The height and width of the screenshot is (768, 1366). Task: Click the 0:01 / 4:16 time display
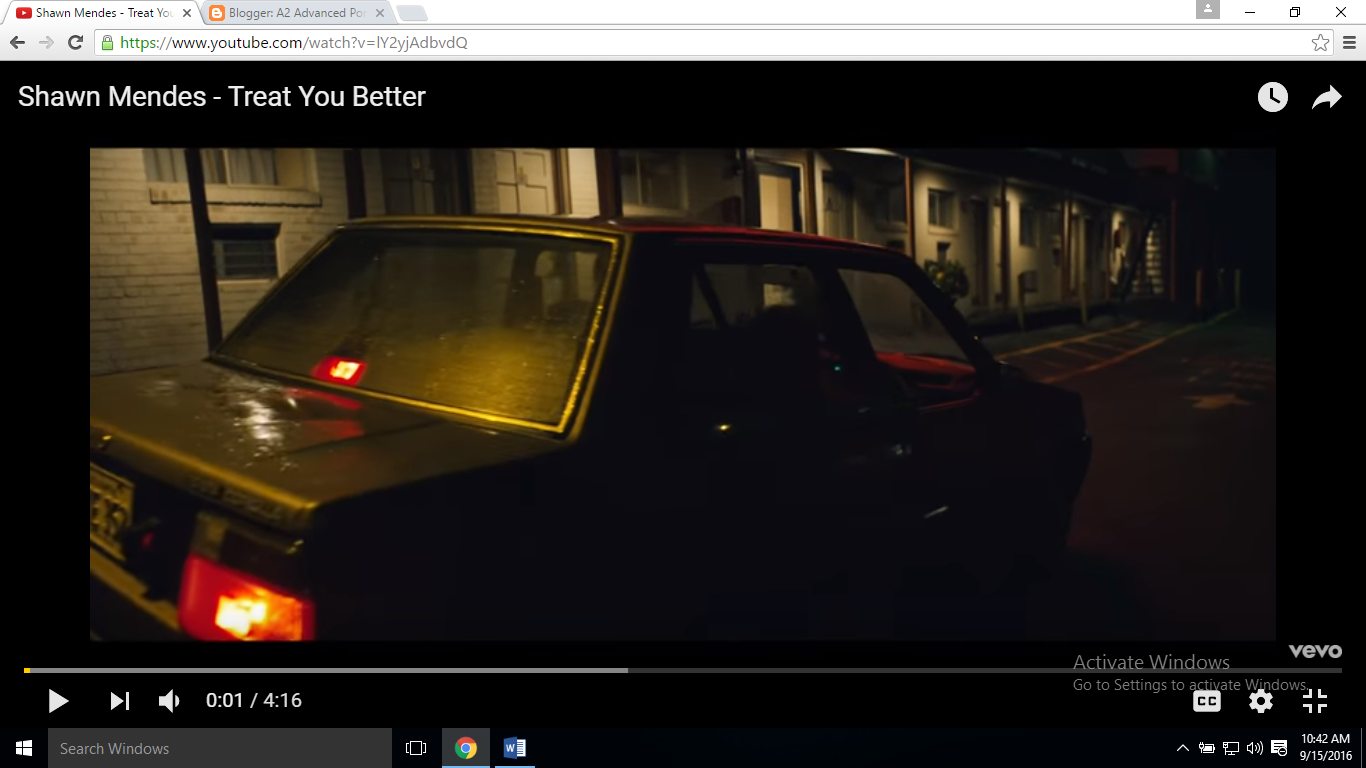pyautogui.click(x=254, y=701)
